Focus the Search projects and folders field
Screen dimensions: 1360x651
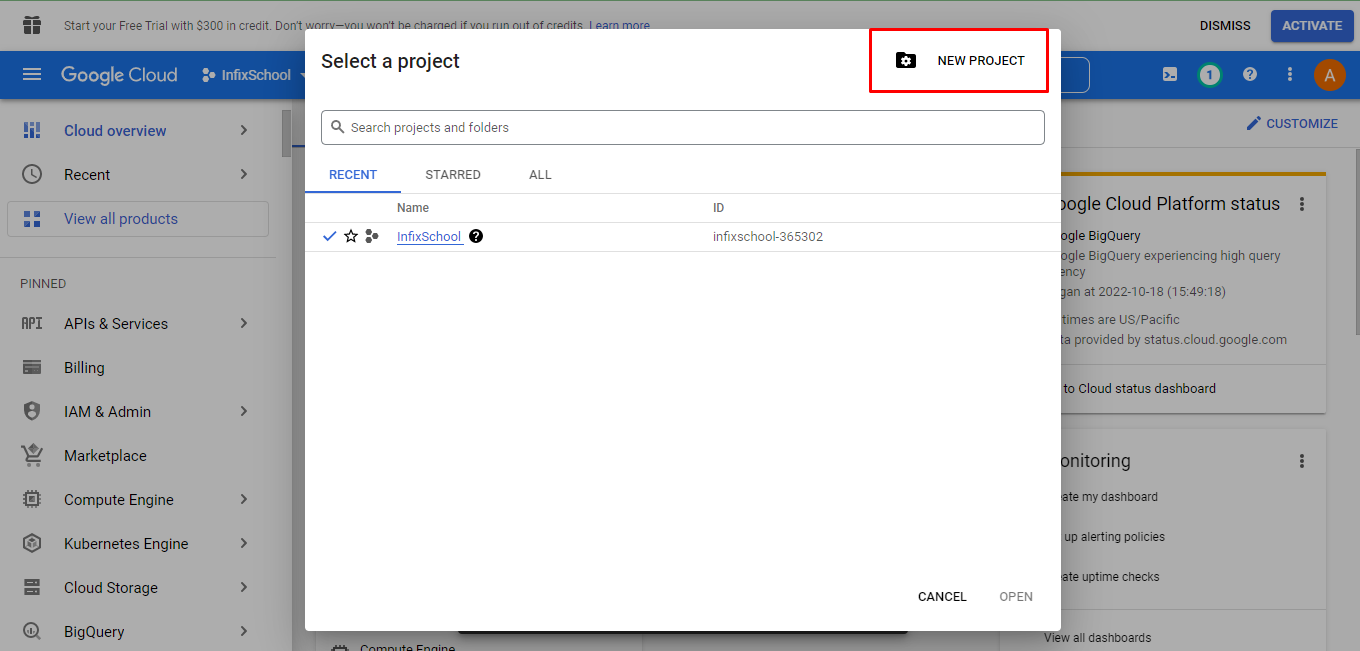point(683,127)
